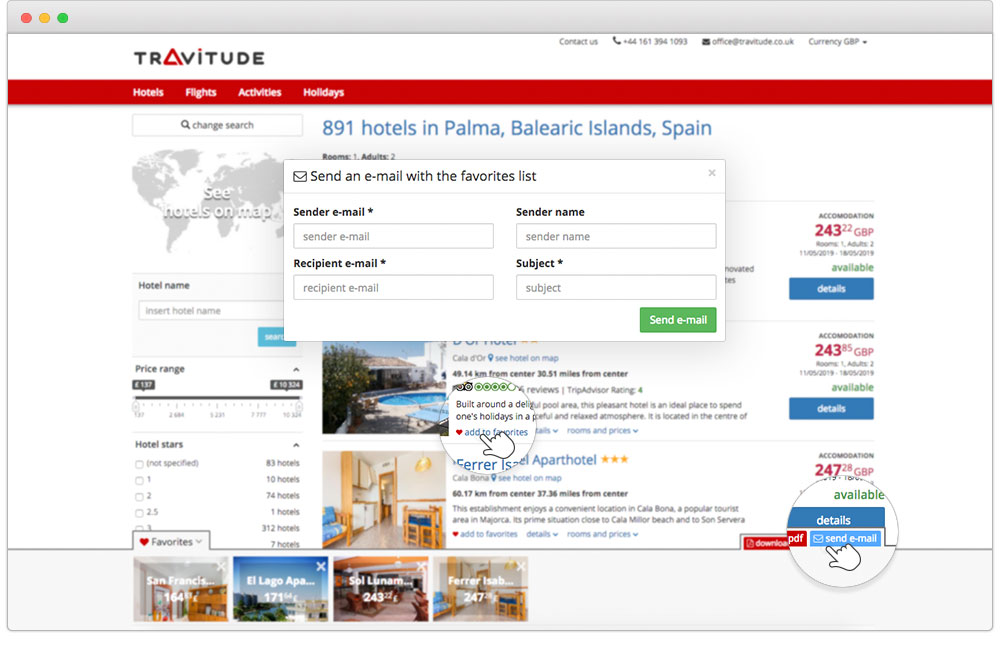Click the Contact us link

coord(578,41)
